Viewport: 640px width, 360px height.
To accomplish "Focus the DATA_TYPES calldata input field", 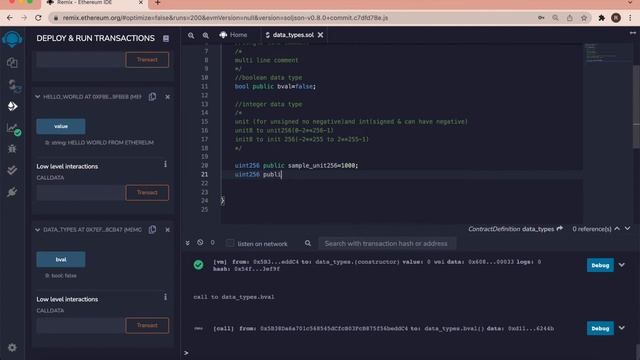I will (80, 325).
